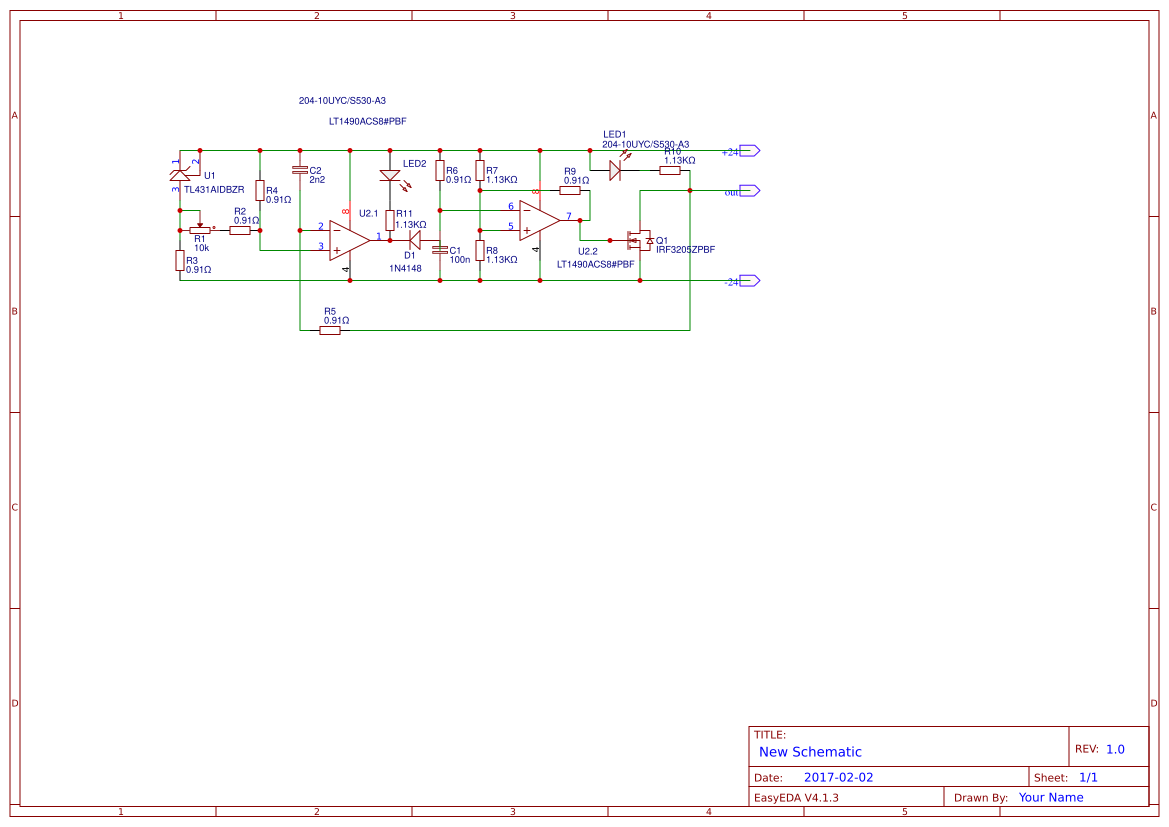The width and height of the screenshot is (1169, 827).
Task: Select capacitor C1 100n symbol
Action: click(439, 250)
